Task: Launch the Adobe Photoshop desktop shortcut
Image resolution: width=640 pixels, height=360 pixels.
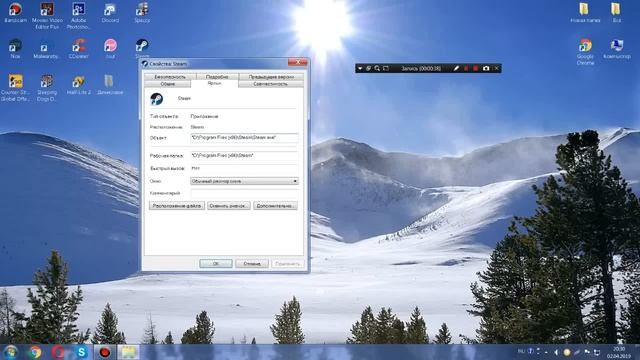Action: coord(78,16)
